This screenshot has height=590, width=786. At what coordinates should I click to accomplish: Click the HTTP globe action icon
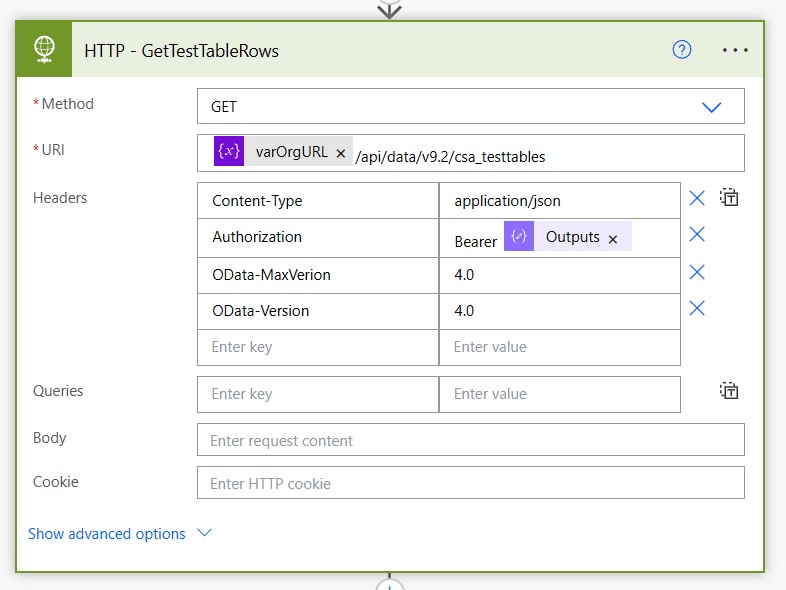[x=44, y=50]
